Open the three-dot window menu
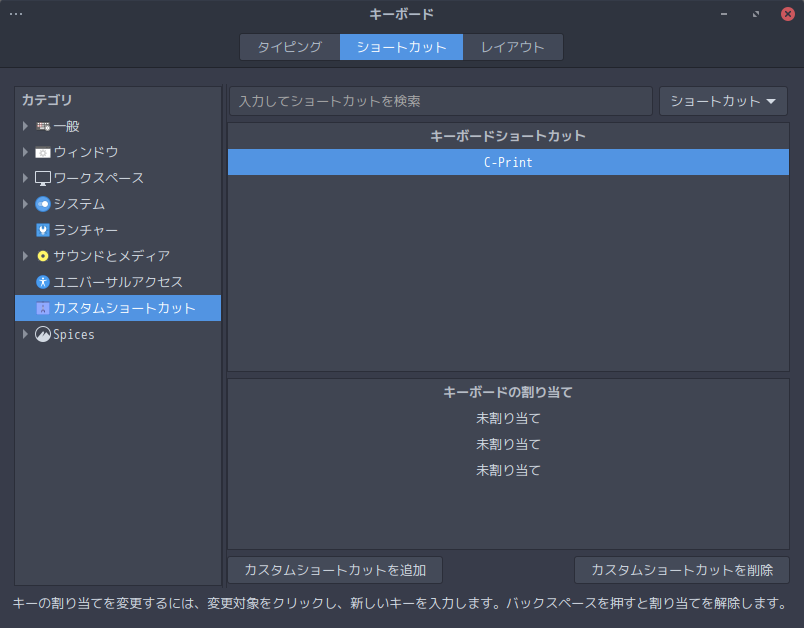804x628 pixels. (16, 14)
